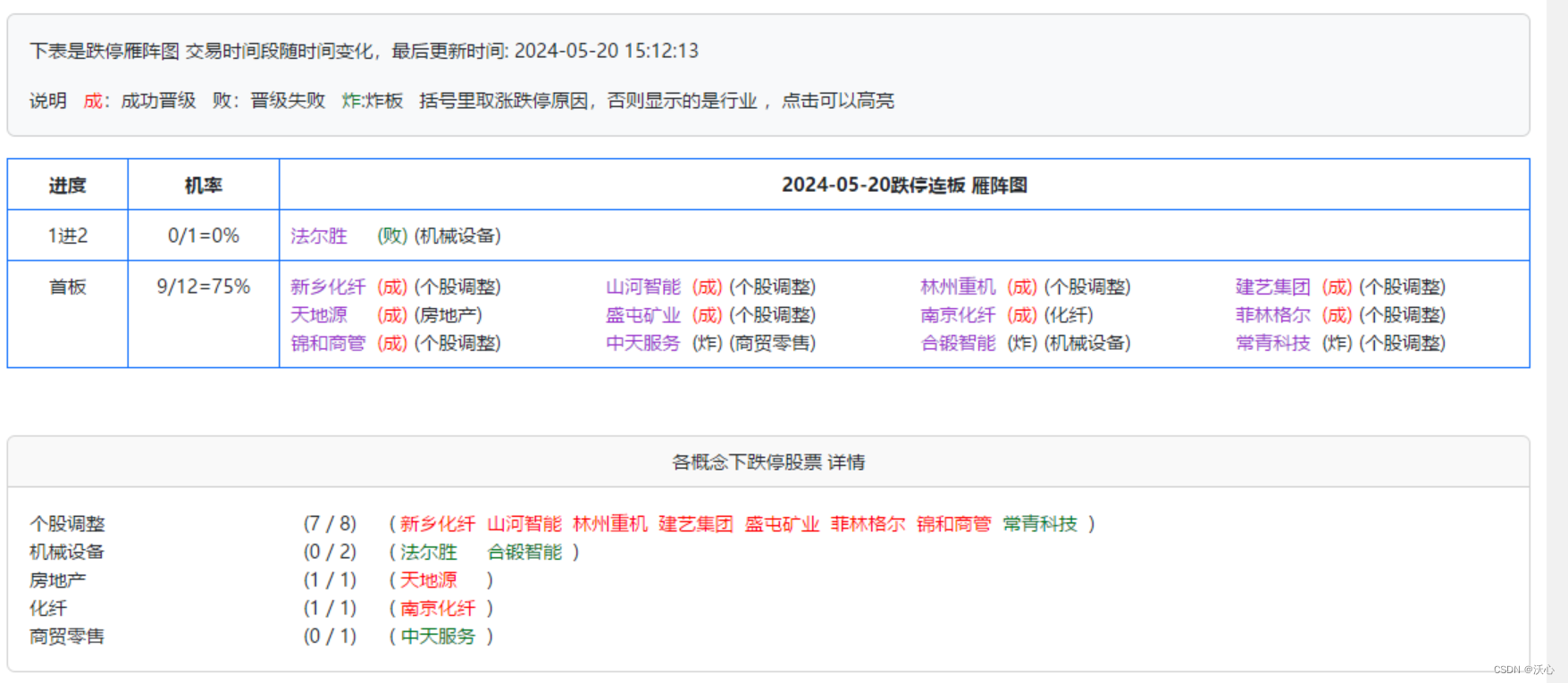Viewport: 1568px width, 683px height.
Task: Click 建艺集团 in the 首板 table row
Action: [1273, 287]
